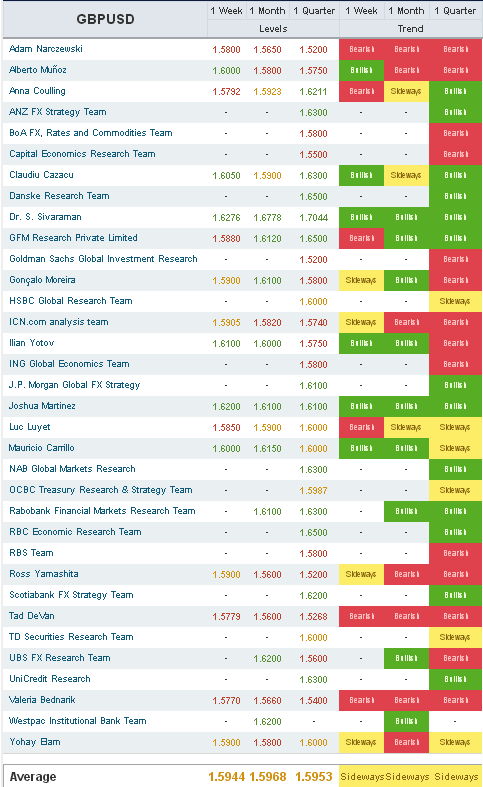Select Mauricio Carrillo name
483x787 pixels.
42,448
